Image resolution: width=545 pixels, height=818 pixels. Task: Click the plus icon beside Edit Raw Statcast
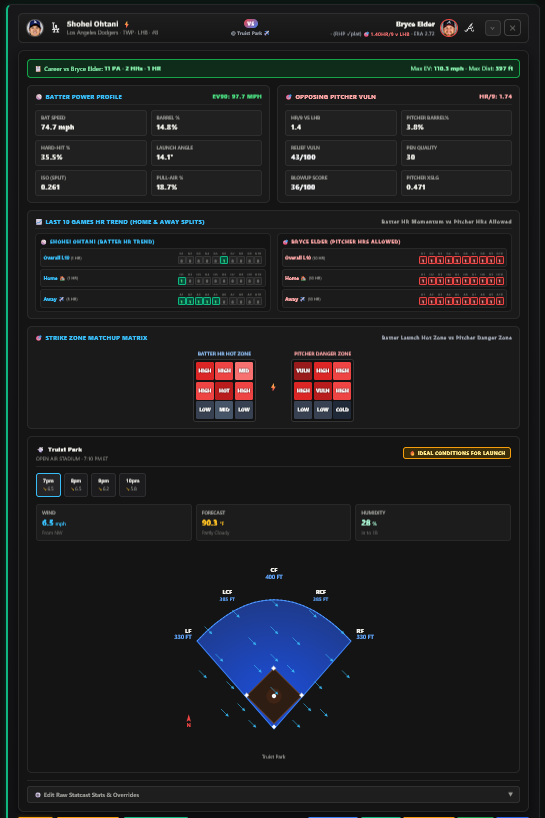click(x=38, y=795)
